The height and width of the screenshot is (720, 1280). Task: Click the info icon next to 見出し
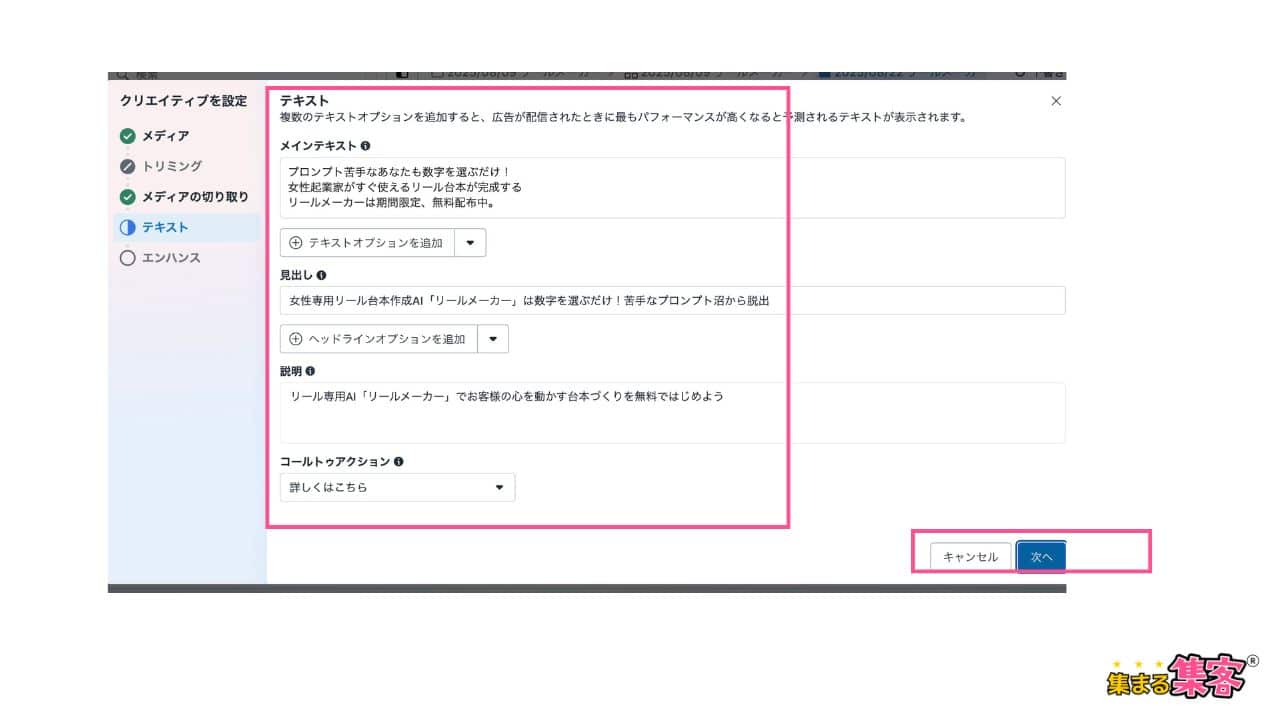[321, 275]
